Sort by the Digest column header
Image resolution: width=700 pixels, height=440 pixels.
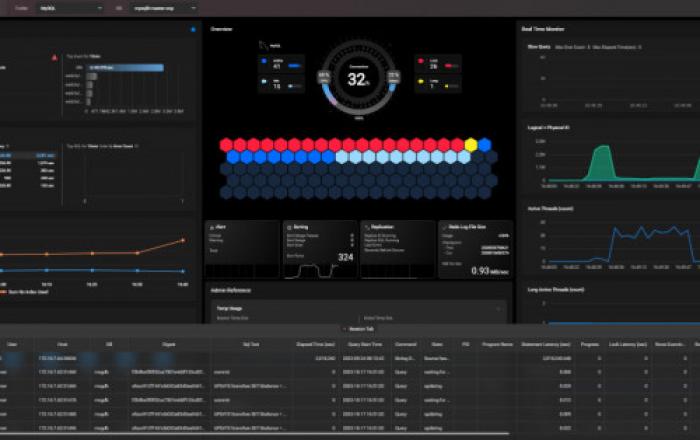point(169,344)
